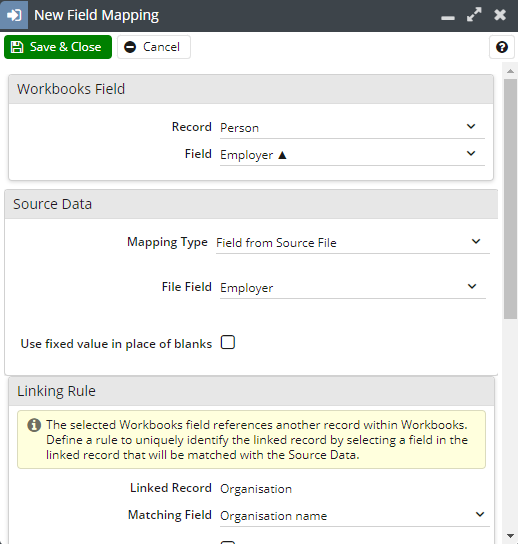Click the Workbooks Field section header
The height and width of the screenshot is (544, 518).
[x=251, y=89]
